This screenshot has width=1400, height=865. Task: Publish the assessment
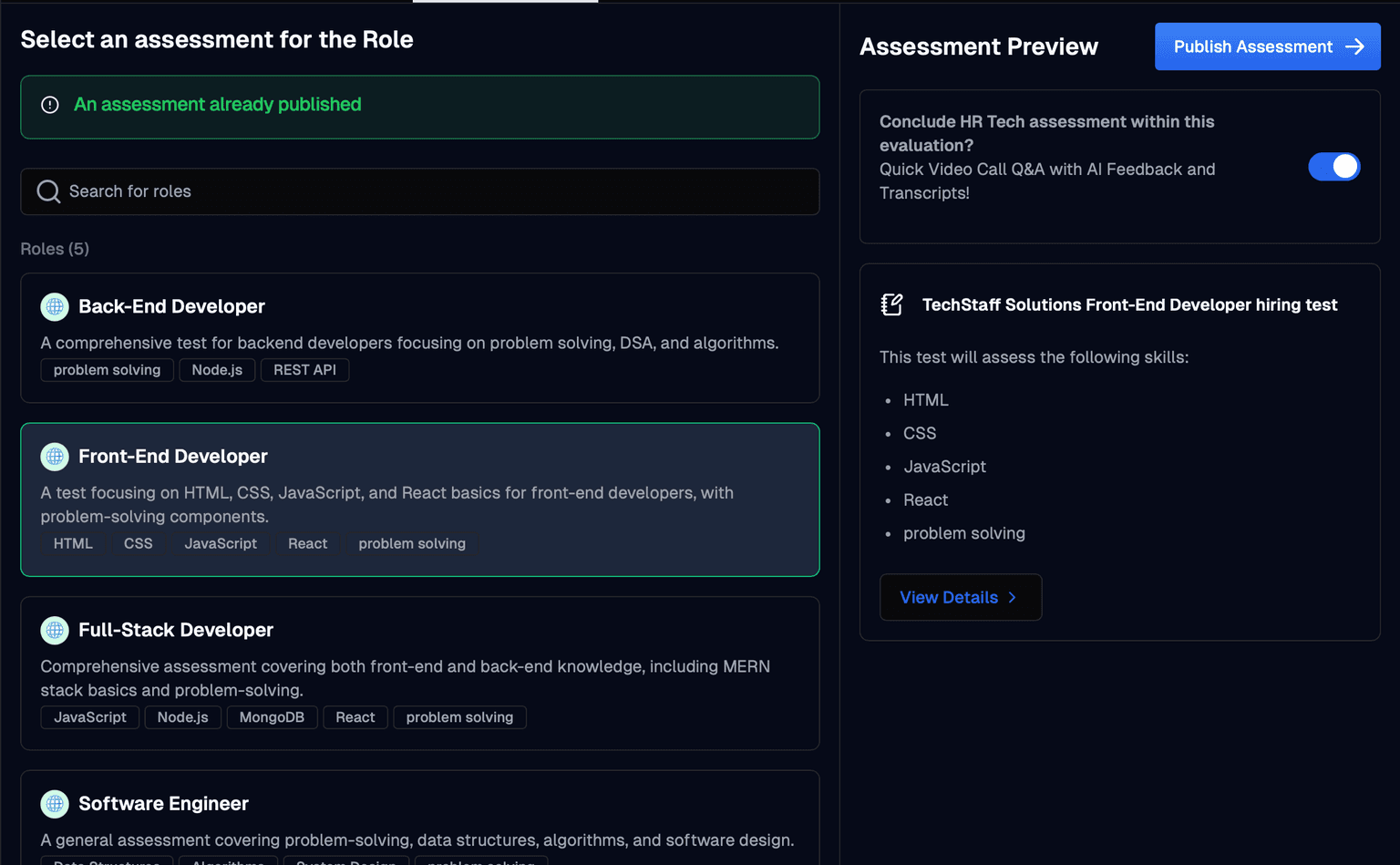(x=1268, y=46)
